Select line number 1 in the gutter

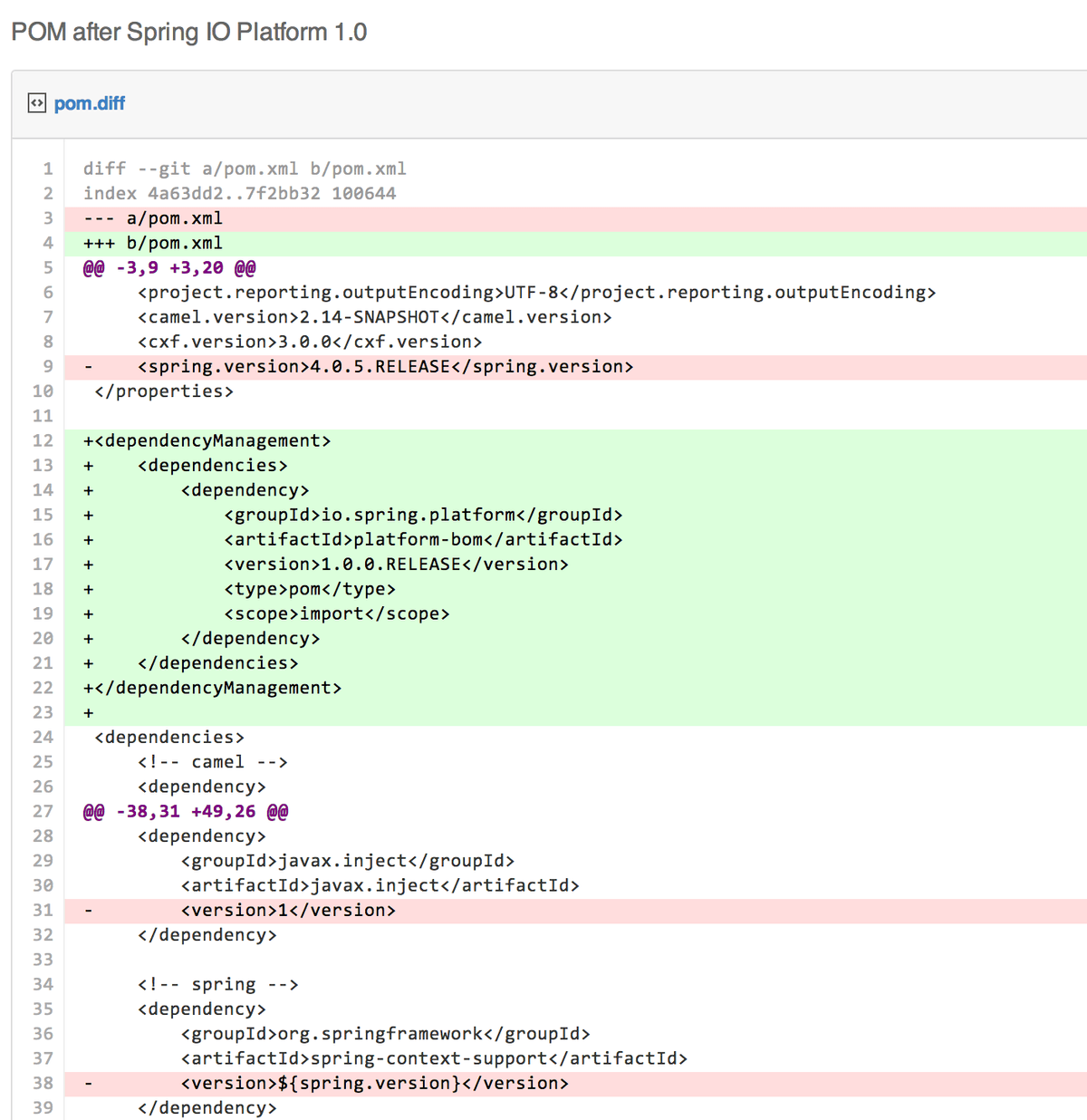[x=47, y=169]
